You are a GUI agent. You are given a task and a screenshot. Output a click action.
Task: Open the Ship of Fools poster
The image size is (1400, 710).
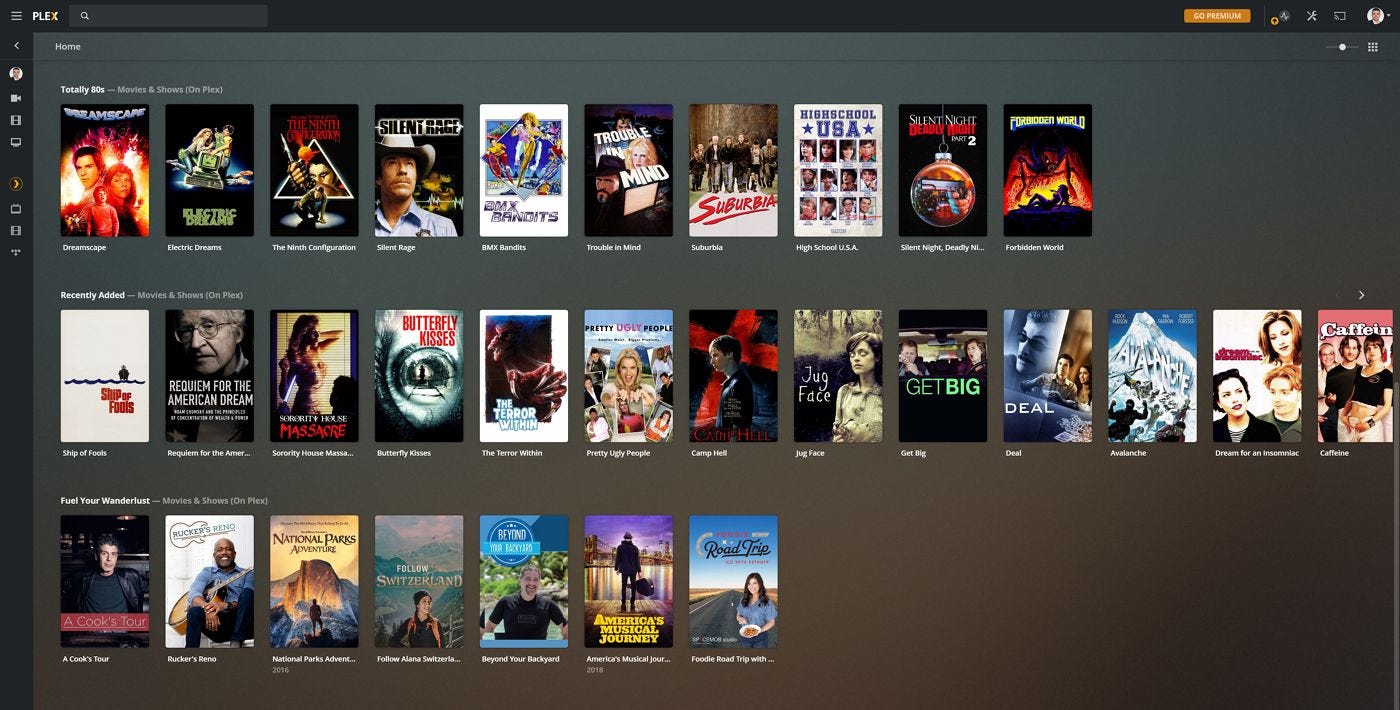tap(105, 376)
